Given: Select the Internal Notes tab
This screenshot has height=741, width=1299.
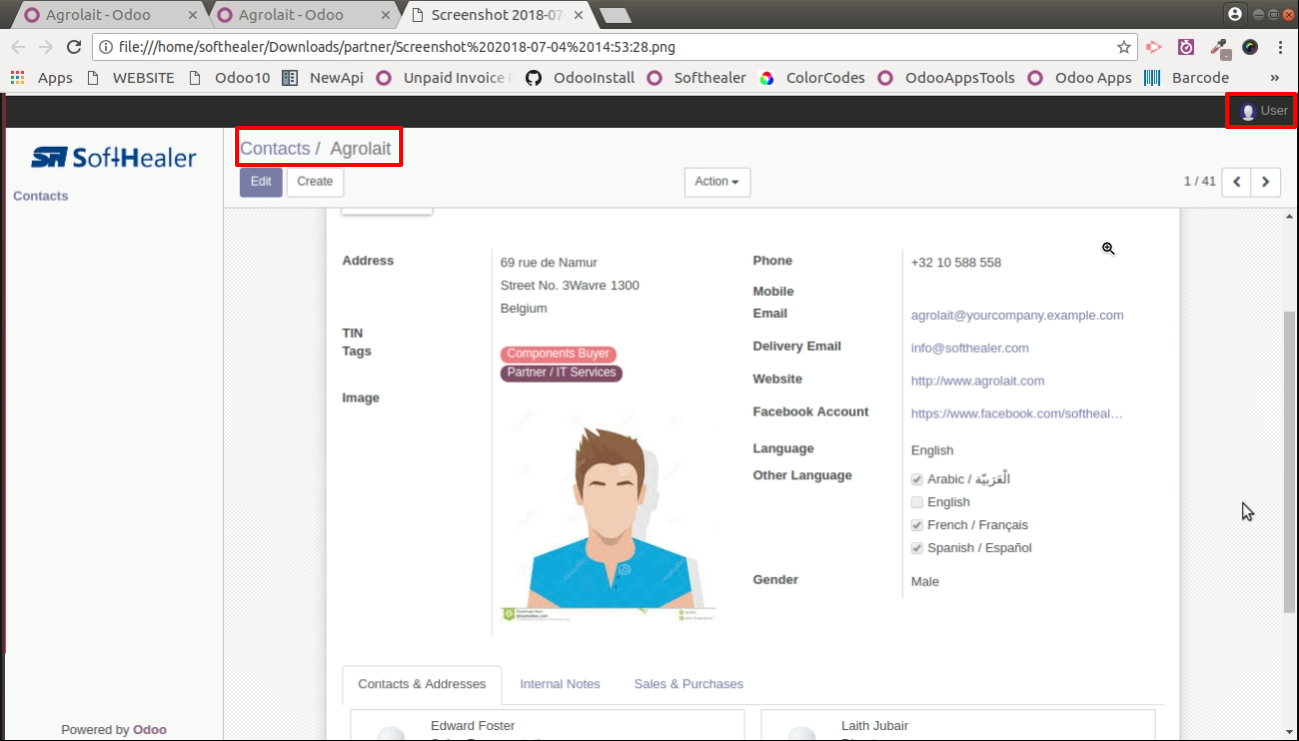Looking at the screenshot, I should tap(560, 684).
